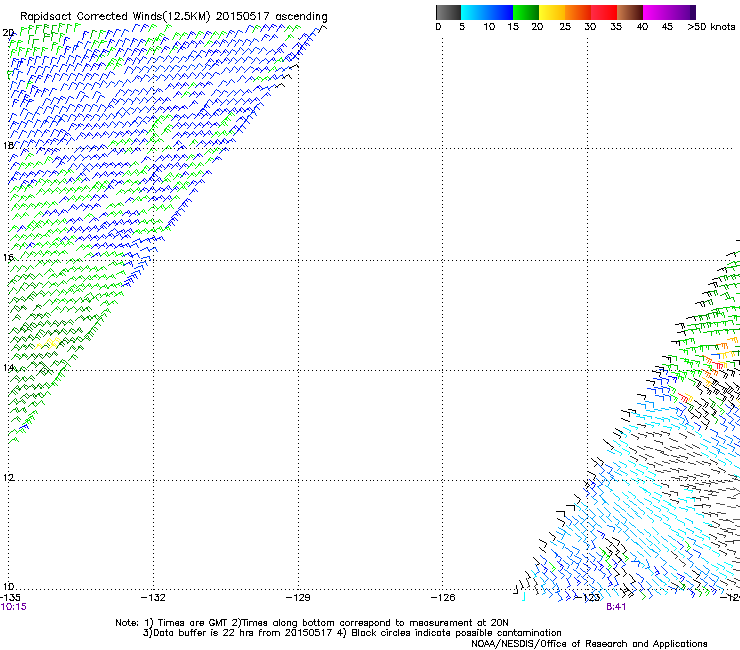Screen dimensions: 740x650
Task: Click the longitude label -132
Action: pyautogui.click(x=154, y=598)
